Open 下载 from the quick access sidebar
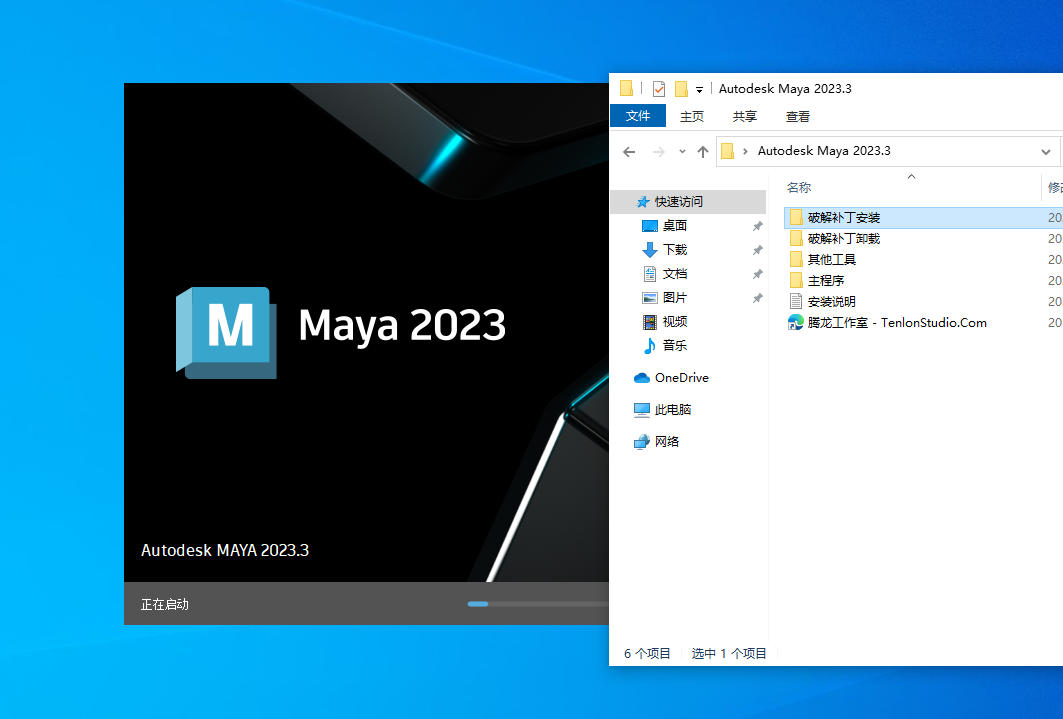The image size is (1063, 719). (x=674, y=250)
